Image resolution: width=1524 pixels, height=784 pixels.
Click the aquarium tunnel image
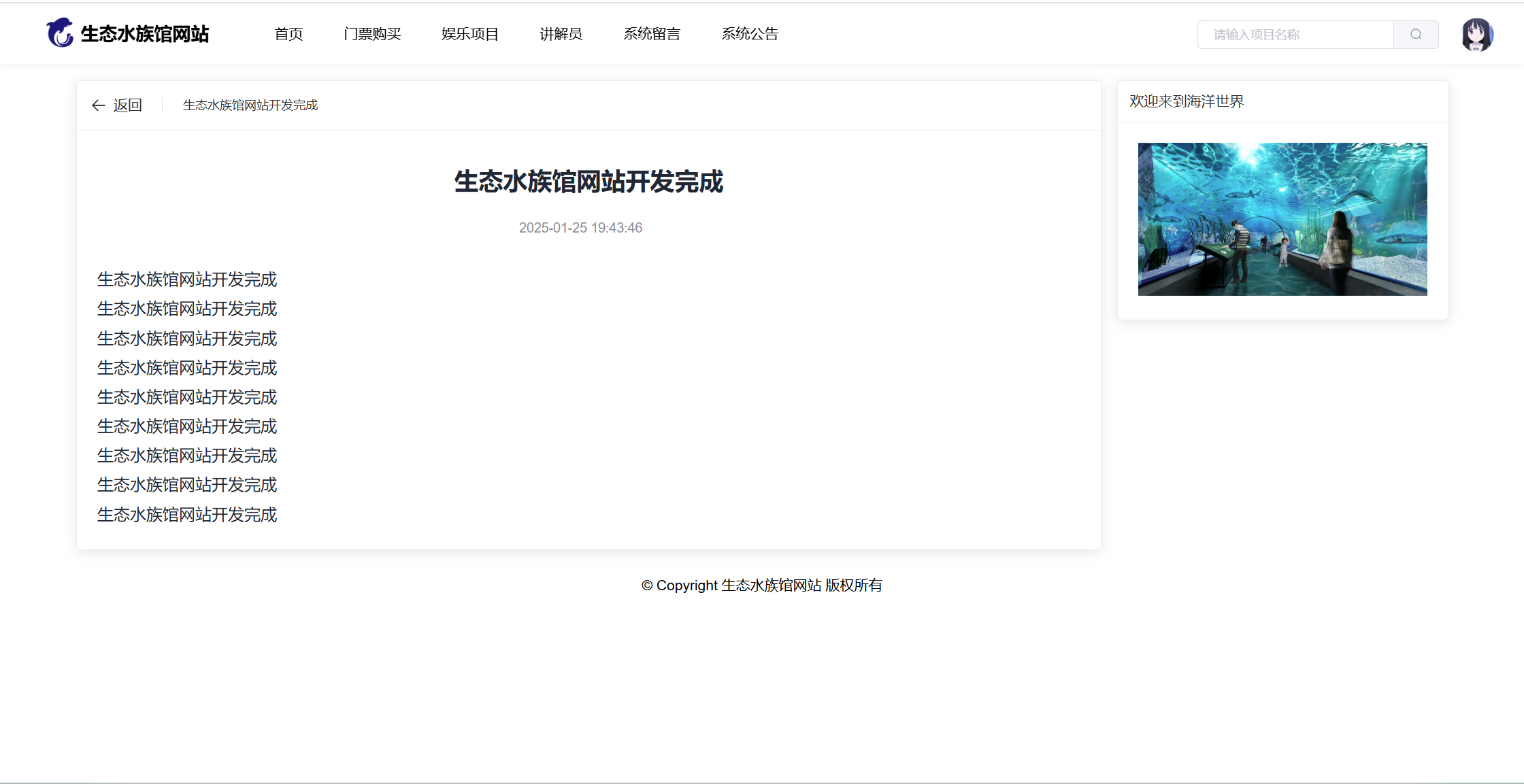[x=1282, y=219]
